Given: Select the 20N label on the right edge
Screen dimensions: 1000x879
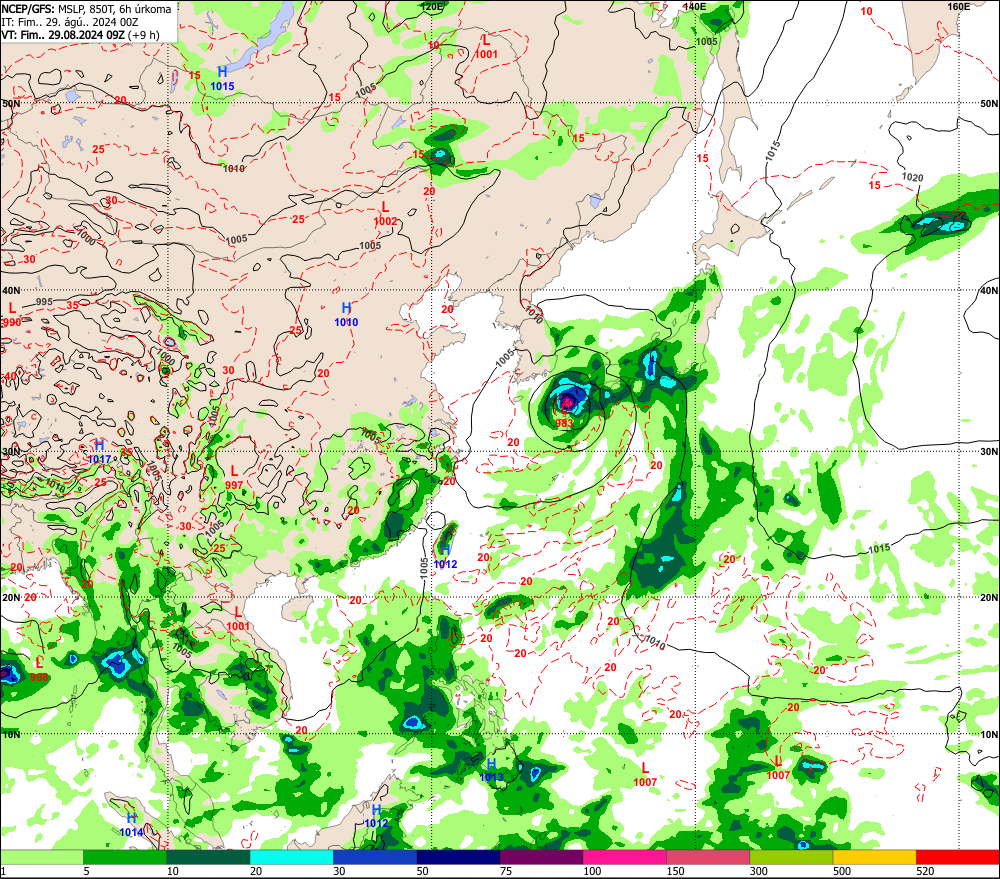Looking at the screenshot, I should click(989, 597).
